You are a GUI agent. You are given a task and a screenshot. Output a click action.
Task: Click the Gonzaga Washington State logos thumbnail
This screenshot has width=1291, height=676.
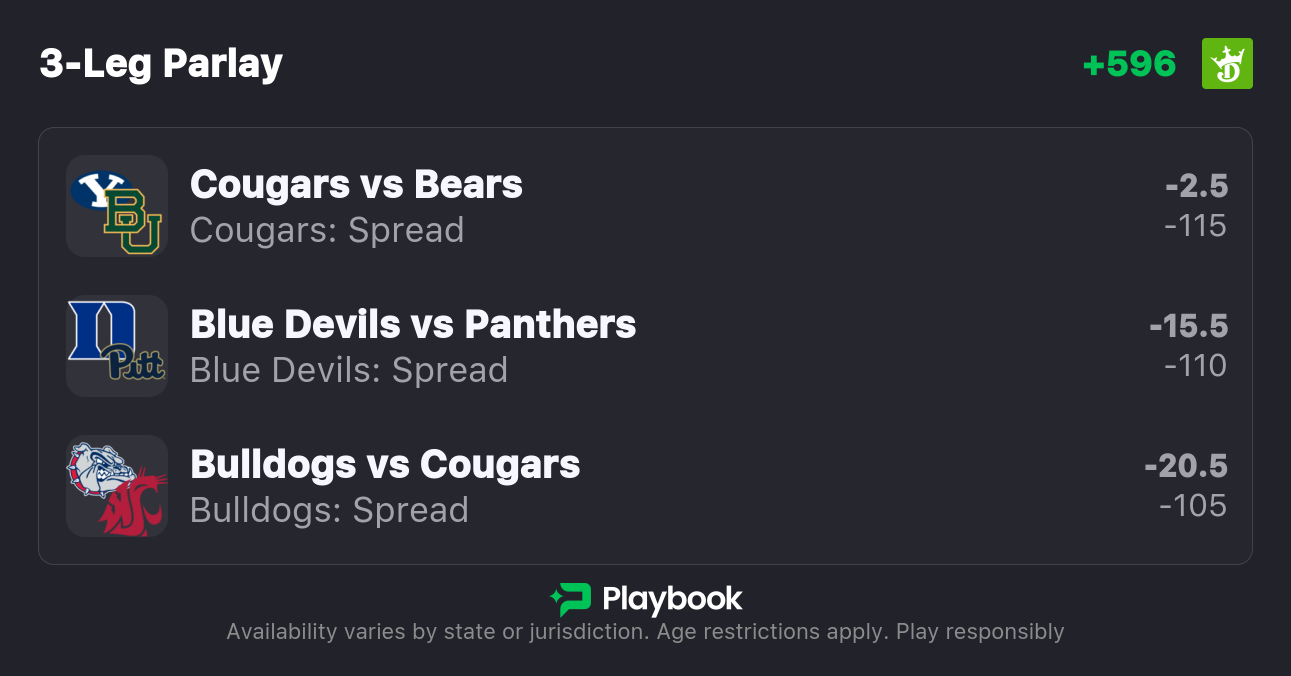(117, 486)
